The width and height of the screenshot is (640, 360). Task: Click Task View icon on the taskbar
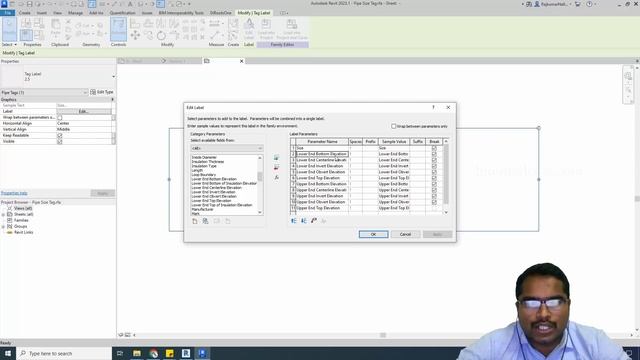pyautogui.click(x=120, y=353)
